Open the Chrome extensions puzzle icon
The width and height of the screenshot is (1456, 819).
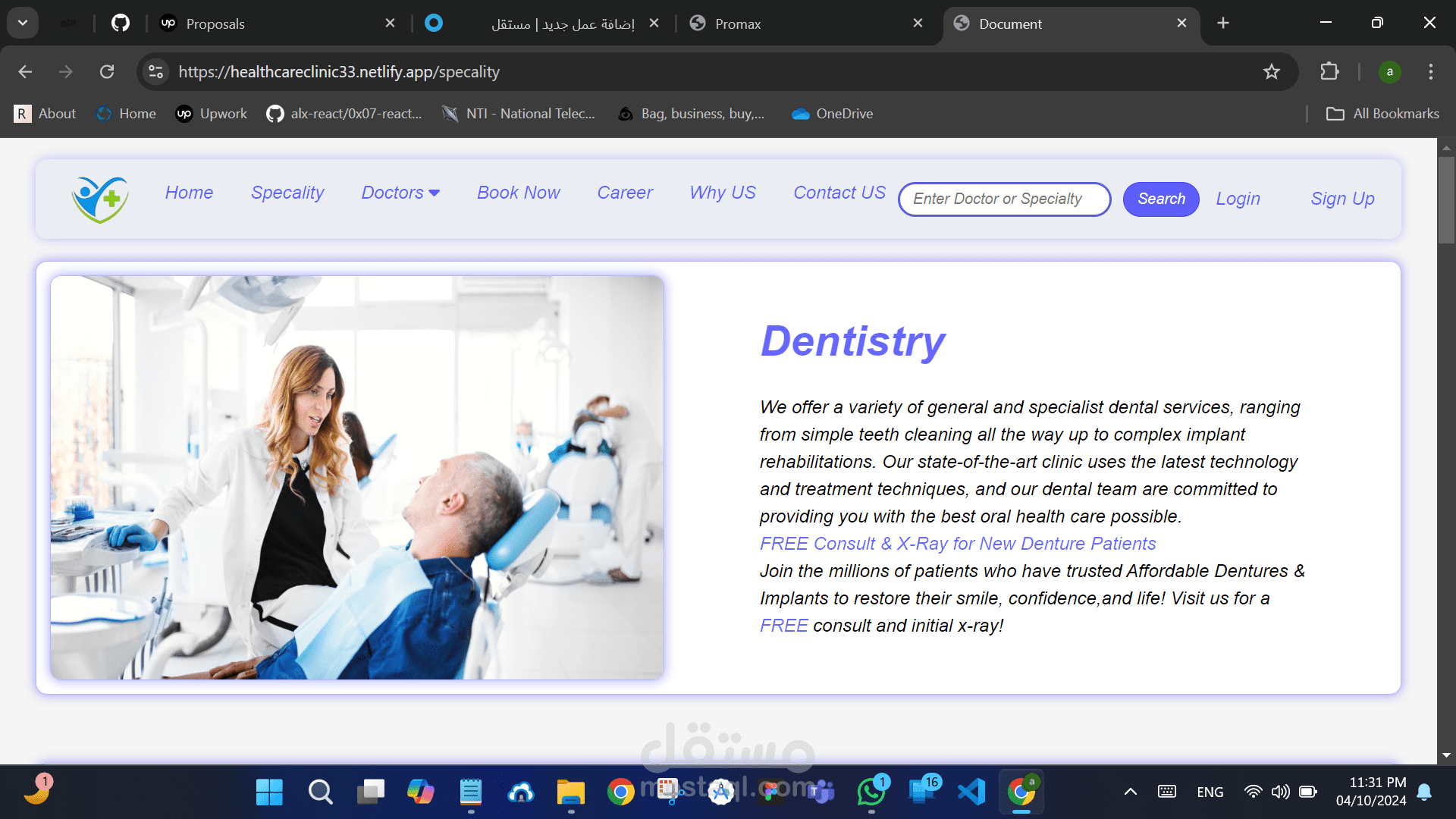click(1329, 72)
